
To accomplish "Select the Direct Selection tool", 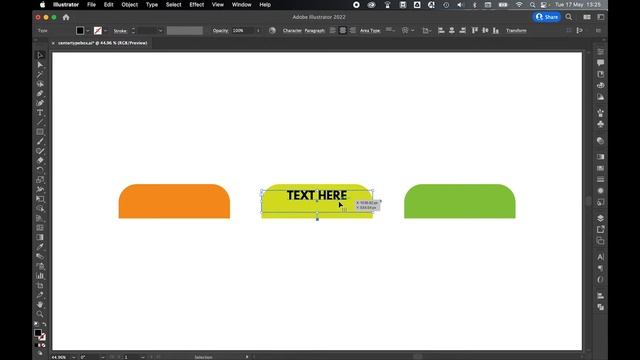I will click(40, 65).
